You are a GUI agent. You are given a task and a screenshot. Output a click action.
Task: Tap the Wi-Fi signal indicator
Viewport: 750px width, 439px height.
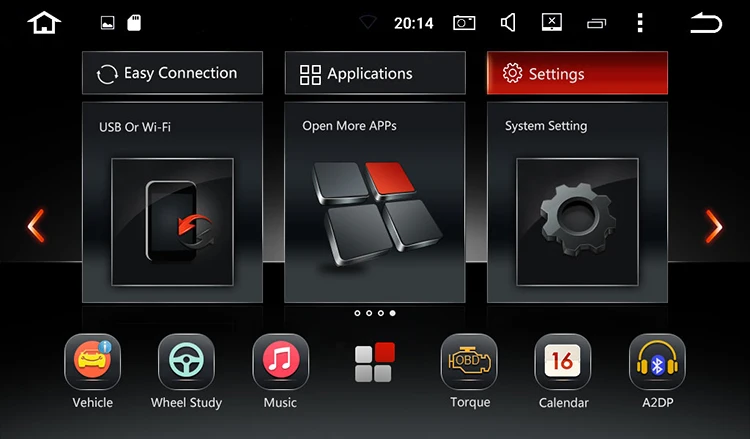coord(368,22)
